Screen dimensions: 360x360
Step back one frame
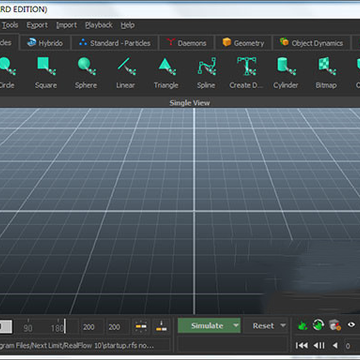319,346
